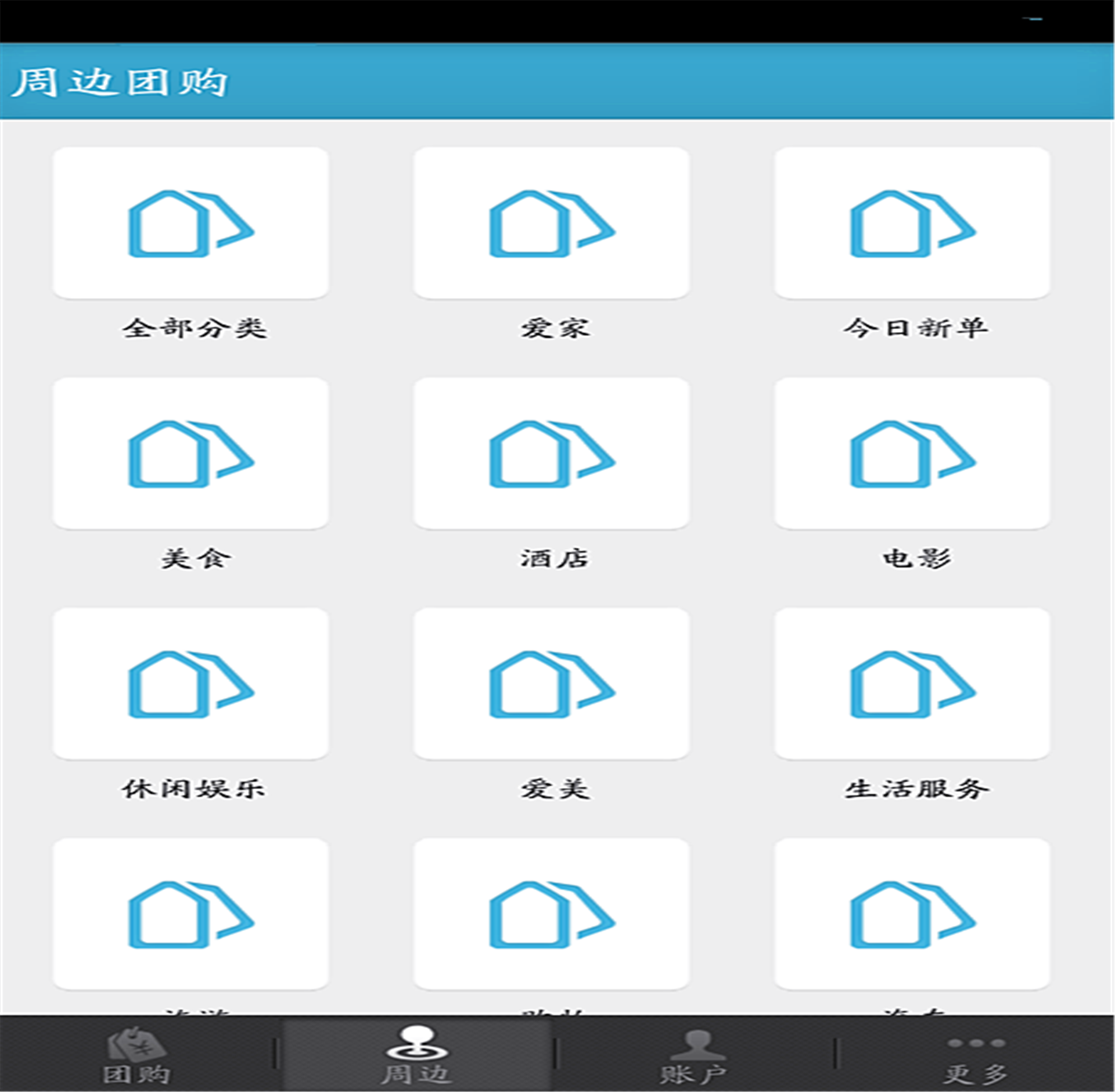Image resolution: width=1115 pixels, height=1092 pixels.
Task: Select the 生活服务 category tile icon
Action: 912,684
